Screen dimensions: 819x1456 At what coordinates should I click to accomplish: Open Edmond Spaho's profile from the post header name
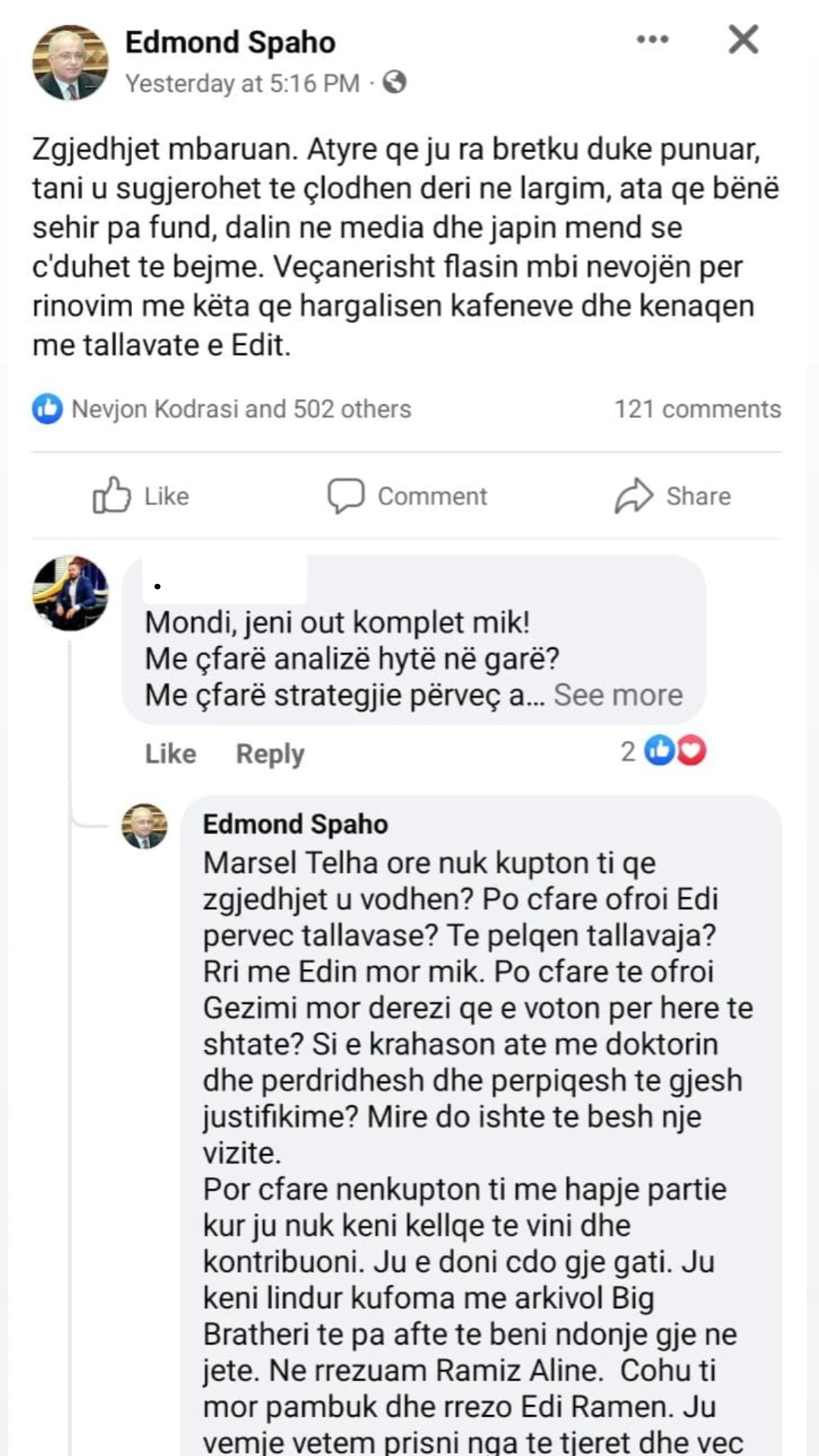[x=230, y=42]
